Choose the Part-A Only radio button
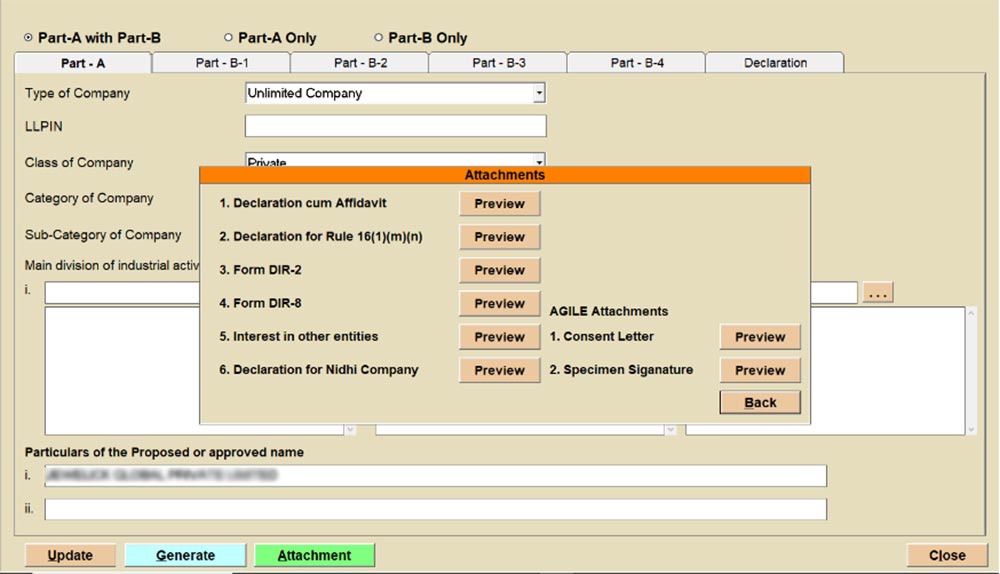The image size is (1000, 574). tap(228, 38)
